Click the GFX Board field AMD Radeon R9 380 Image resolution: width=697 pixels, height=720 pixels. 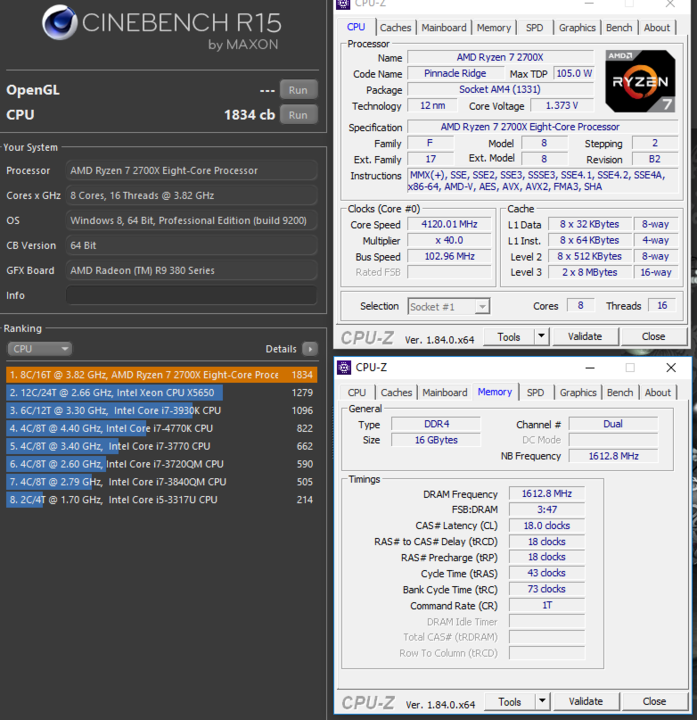tap(191, 270)
